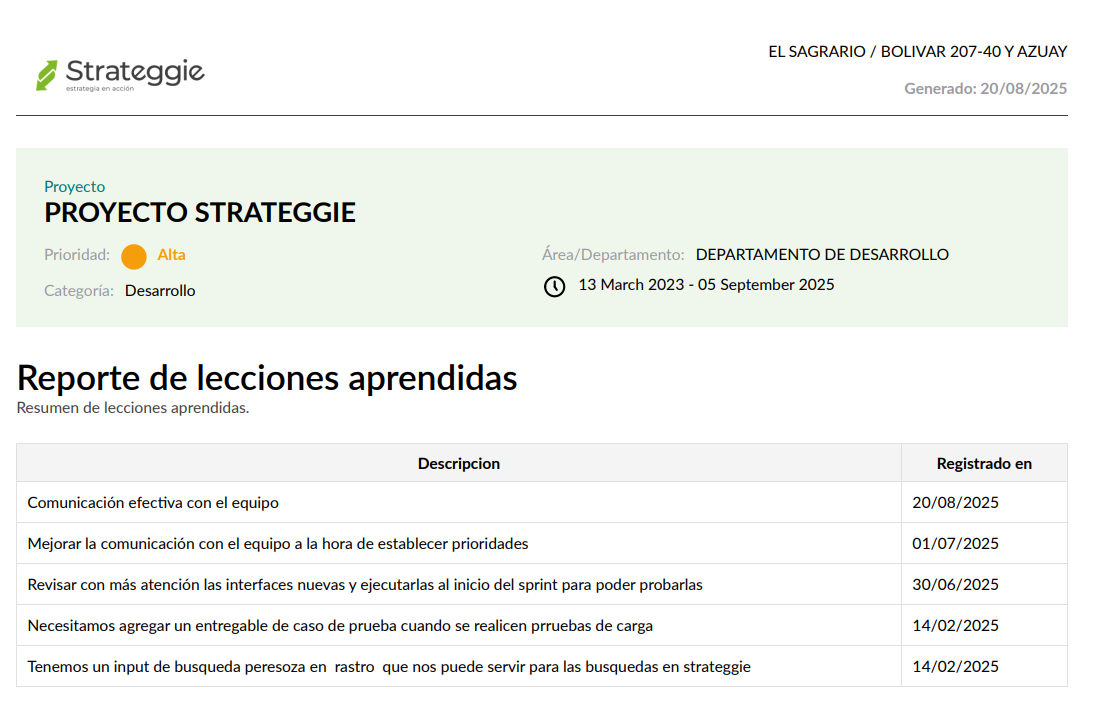This screenshot has width=1102, height=710.
Task: Select the Registrado en column header
Action: [x=984, y=462]
